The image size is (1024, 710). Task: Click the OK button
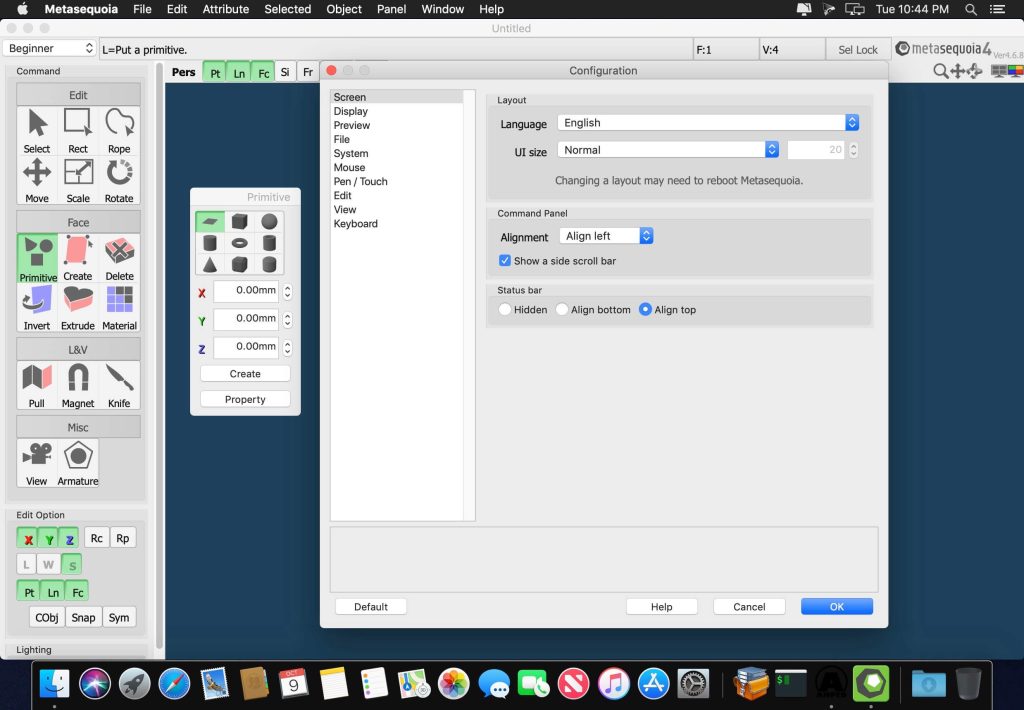pyautogui.click(x=836, y=606)
